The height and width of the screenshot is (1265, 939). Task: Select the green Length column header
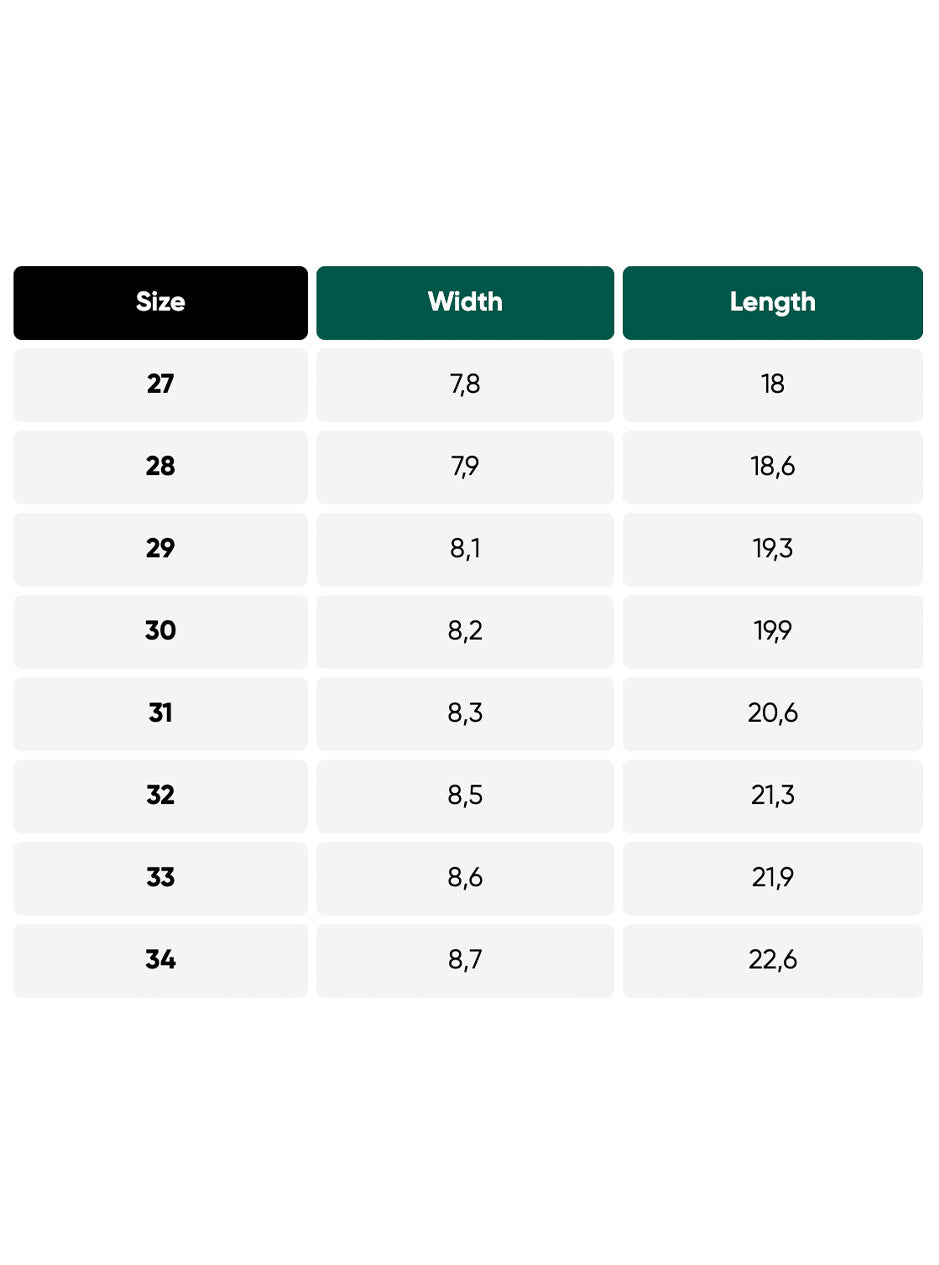(x=773, y=303)
